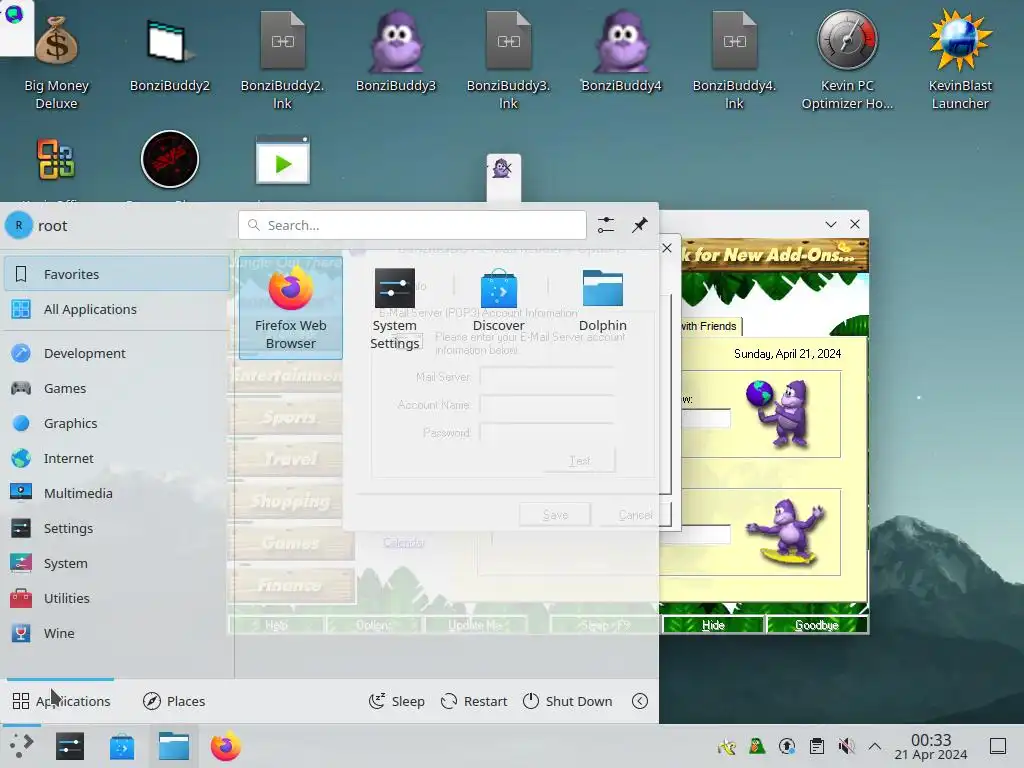Open the Office-style colored squares desktop icon
This screenshot has height=768, width=1024.
[56, 159]
